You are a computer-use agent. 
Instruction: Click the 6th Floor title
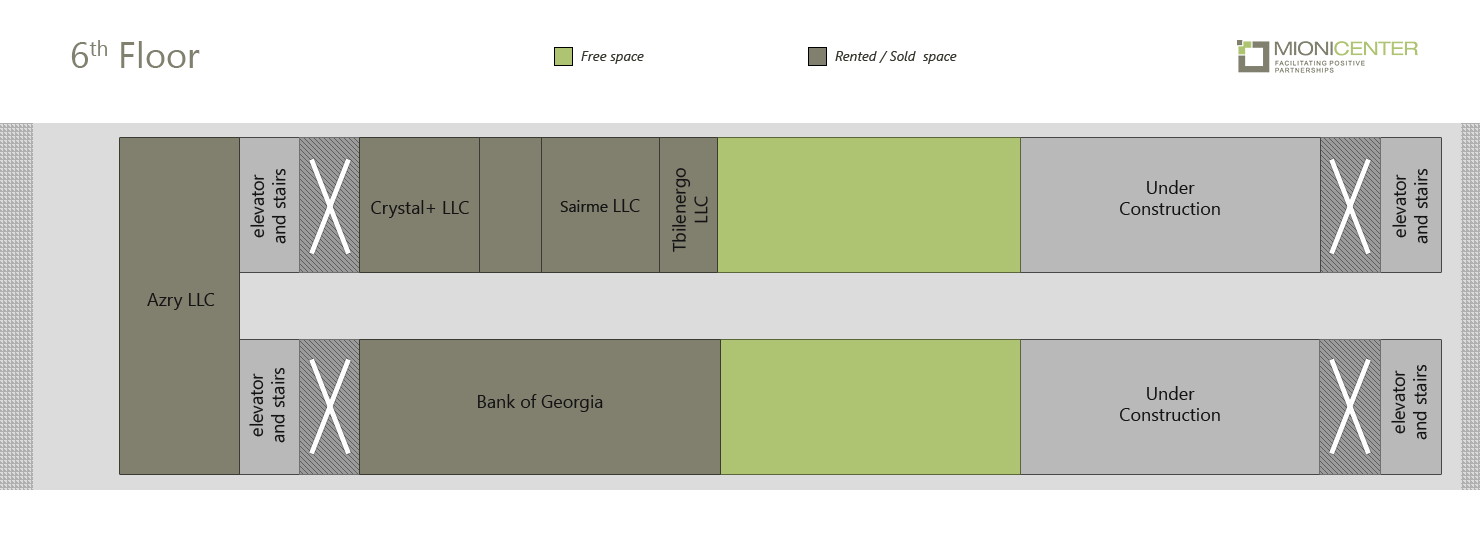click(135, 55)
